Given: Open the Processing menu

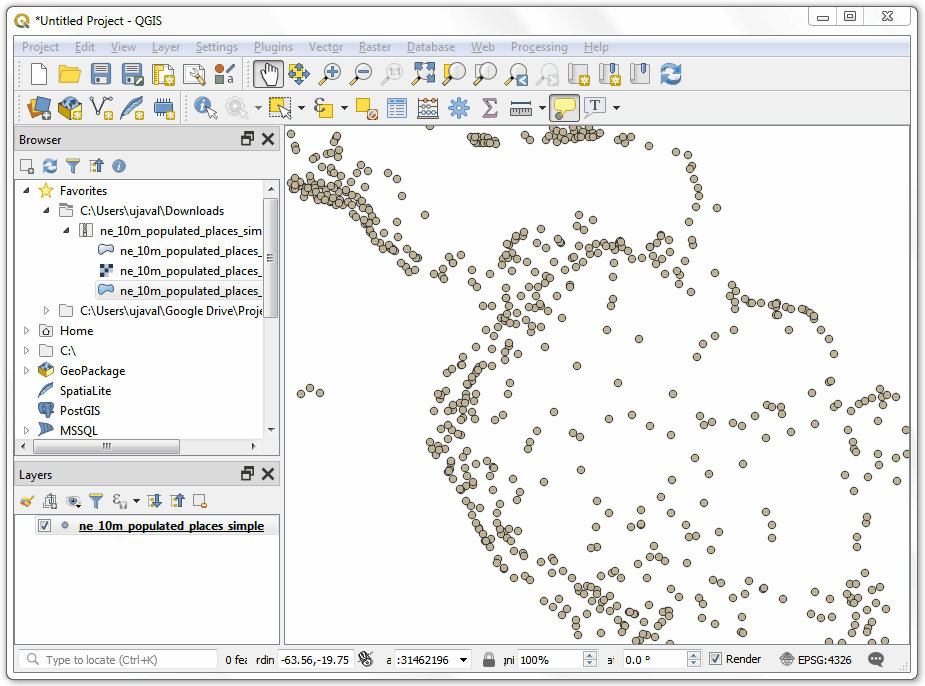Looking at the screenshot, I should pos(538,47).
